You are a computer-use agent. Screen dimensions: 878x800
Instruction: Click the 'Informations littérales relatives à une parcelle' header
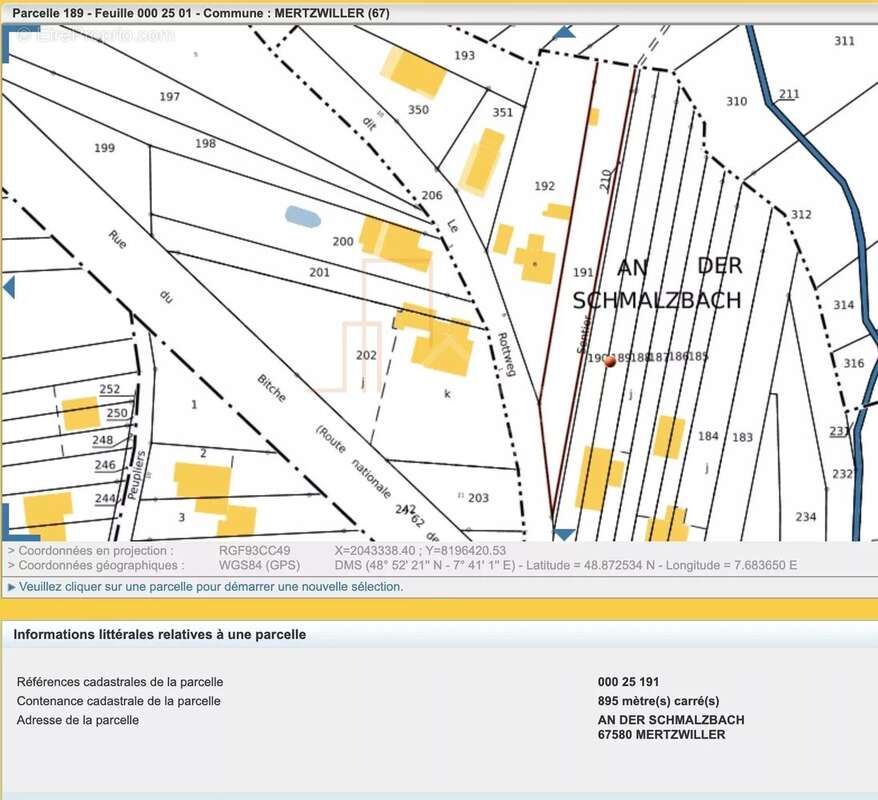coord(160,634)
